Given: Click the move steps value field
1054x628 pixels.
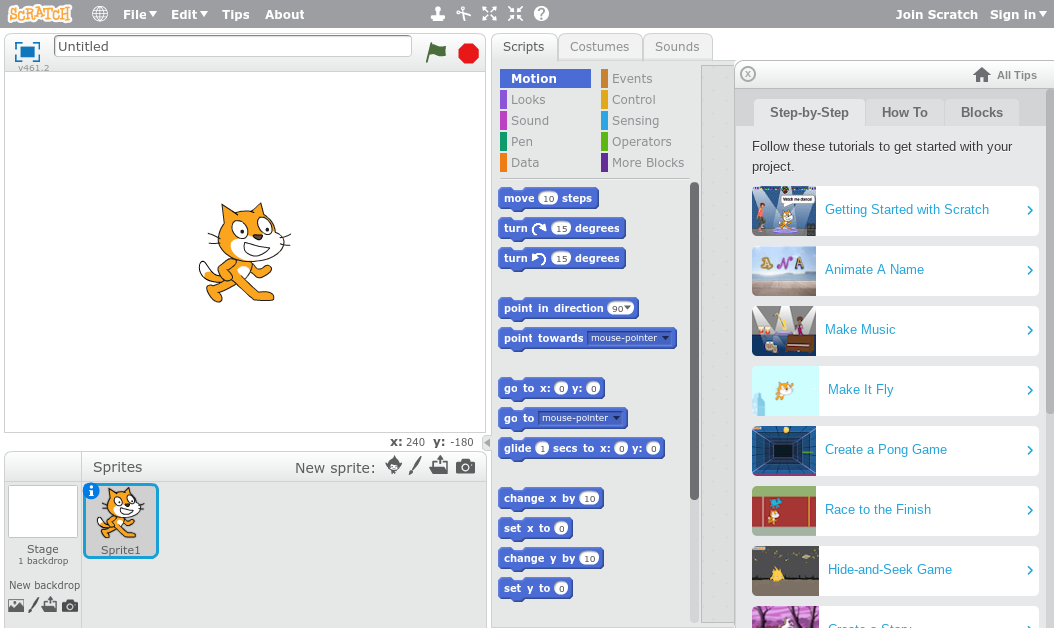Looking at the screenshot, I should point(549,198).
